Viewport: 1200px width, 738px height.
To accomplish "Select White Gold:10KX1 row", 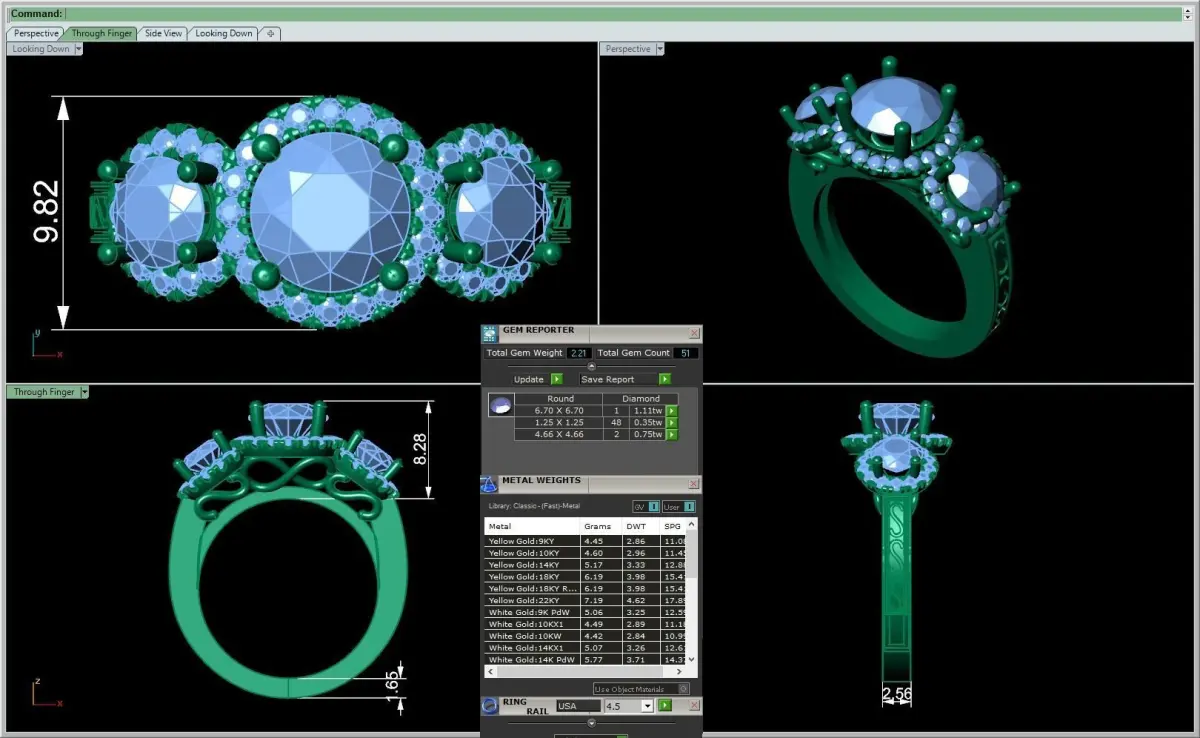I will click(x=585, y=624).
